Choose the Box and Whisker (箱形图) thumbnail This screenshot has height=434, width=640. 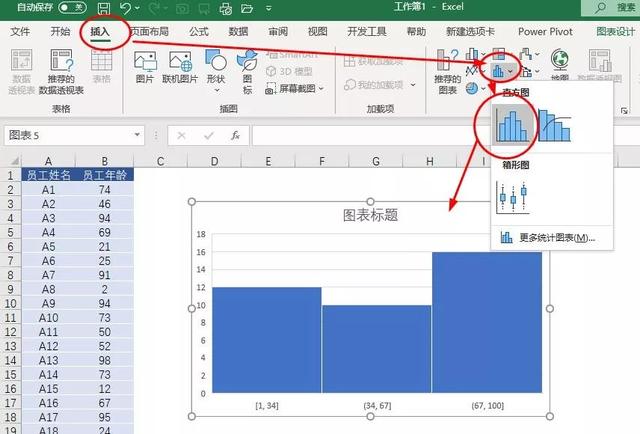pyautogui.click(x=513, y=198)
